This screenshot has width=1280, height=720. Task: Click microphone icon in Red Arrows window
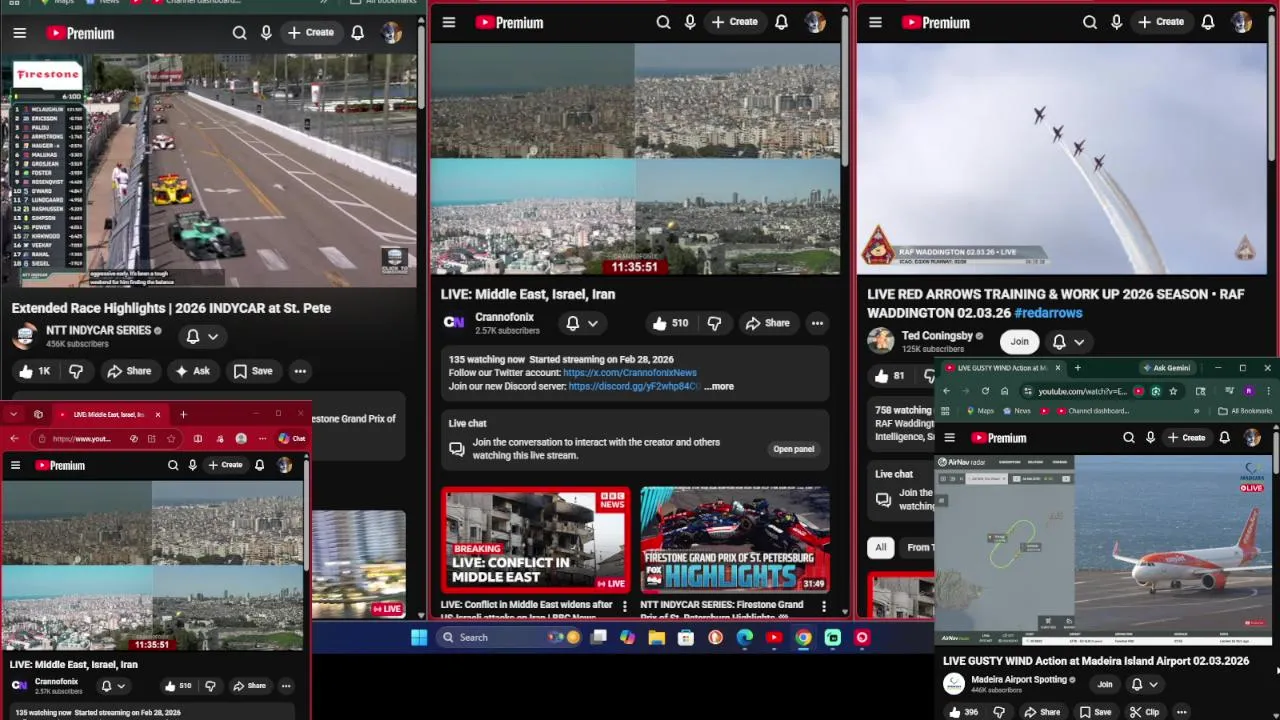[x=1117, y=22]
